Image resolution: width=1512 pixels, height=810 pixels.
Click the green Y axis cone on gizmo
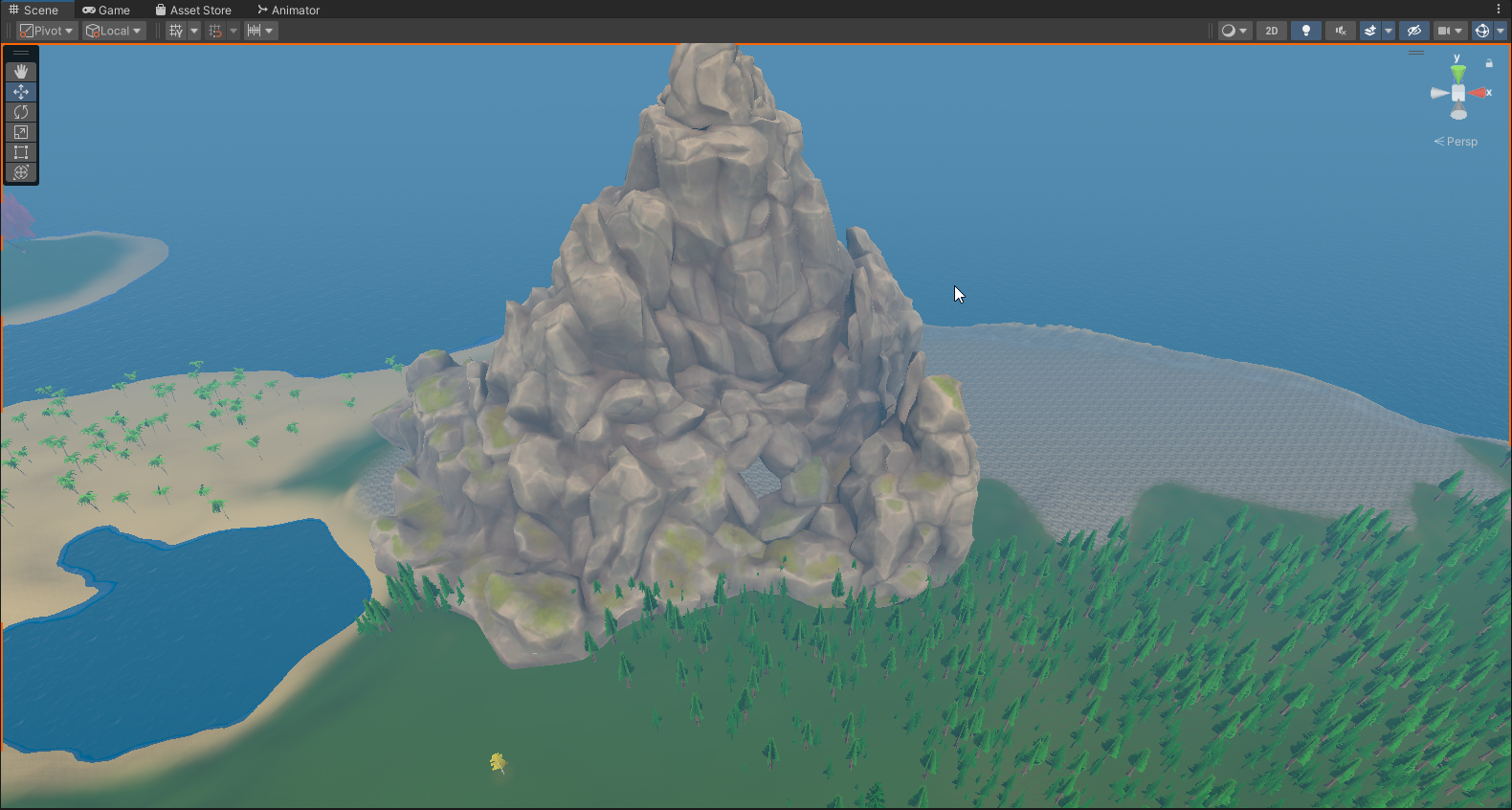pyautogui.click(x=1457, y=73)
